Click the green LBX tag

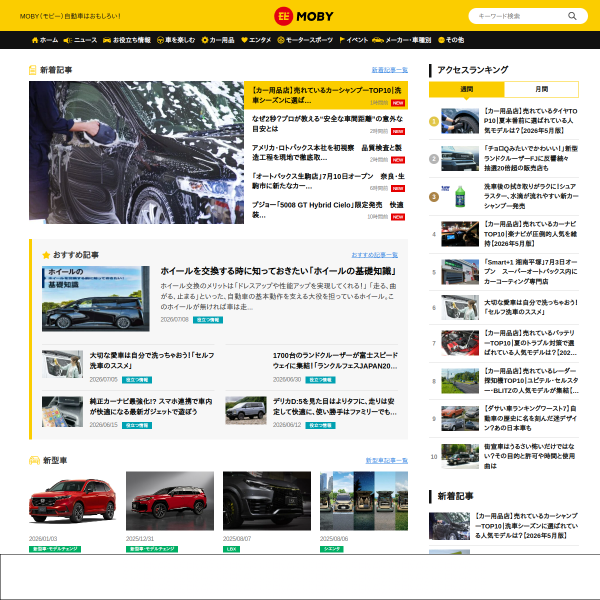[232, 549]
